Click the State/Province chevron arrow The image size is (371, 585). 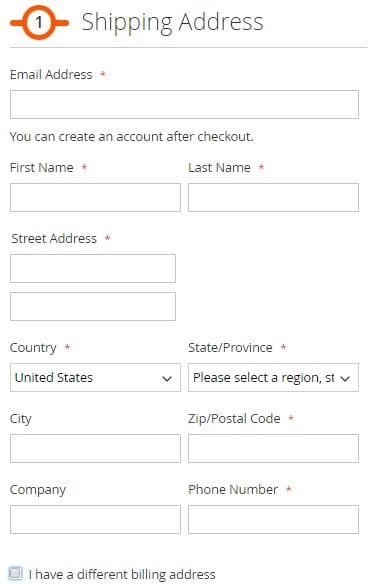345,379
